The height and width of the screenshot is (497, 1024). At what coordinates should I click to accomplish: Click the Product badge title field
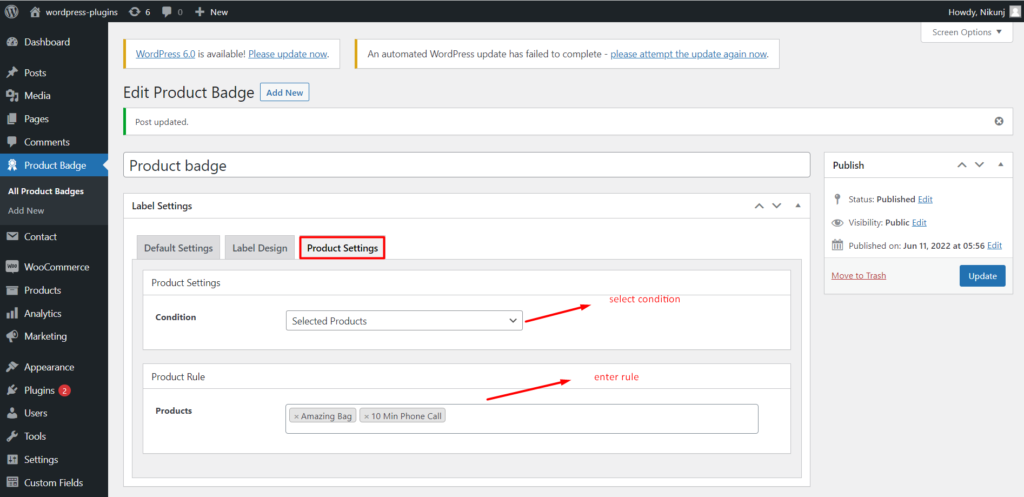(x=466, y=165)
